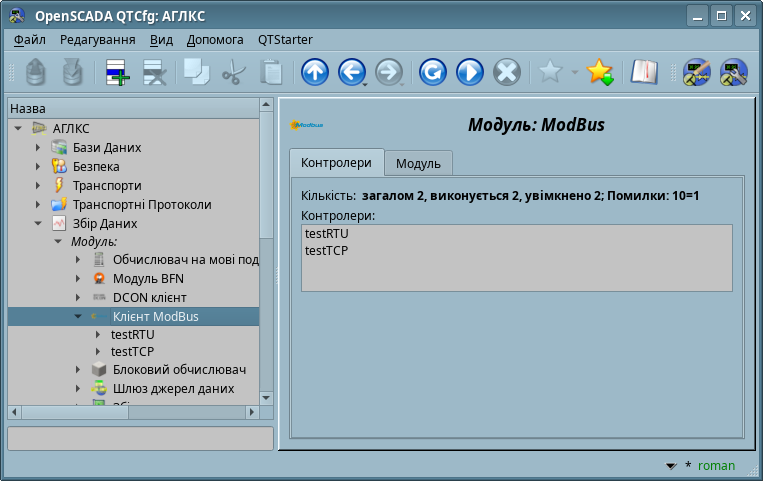Click the Save to DB toolbar icon
This screenshot has height=481, width=763.
pyautogui.click(x=72, y=73)
